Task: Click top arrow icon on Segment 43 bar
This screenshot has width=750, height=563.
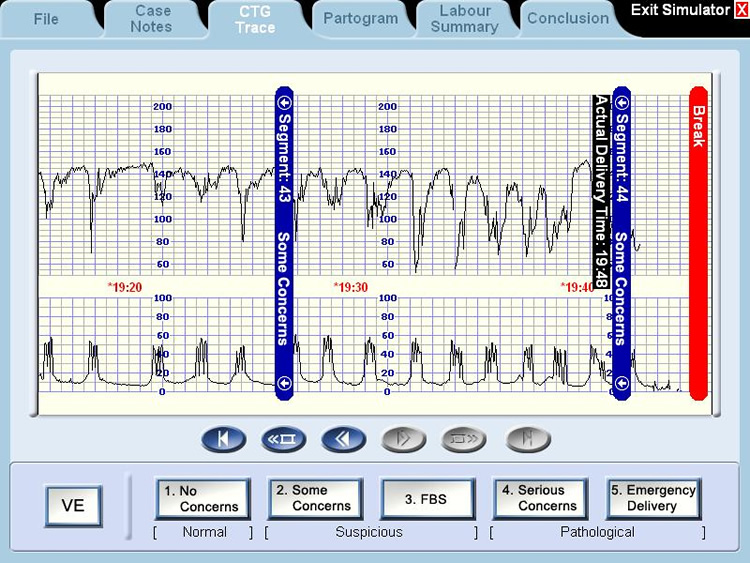Action: click(285, 103)
